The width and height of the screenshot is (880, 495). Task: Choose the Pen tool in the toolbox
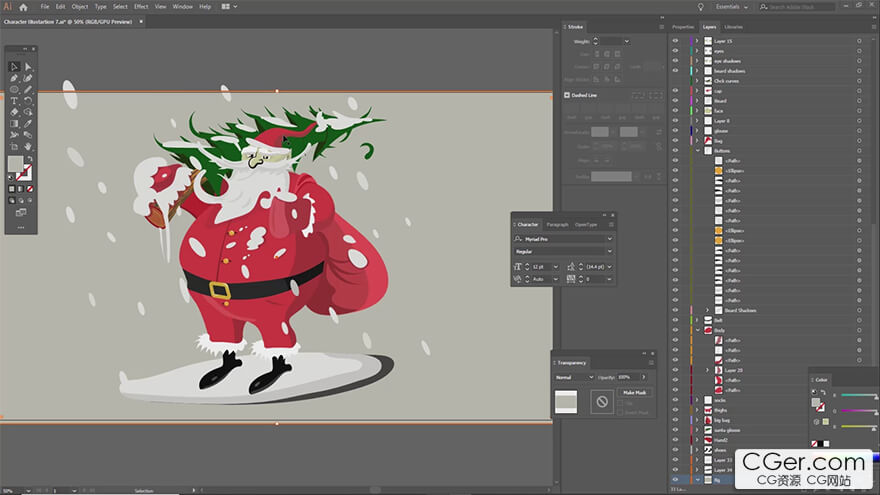coord(15,78)
